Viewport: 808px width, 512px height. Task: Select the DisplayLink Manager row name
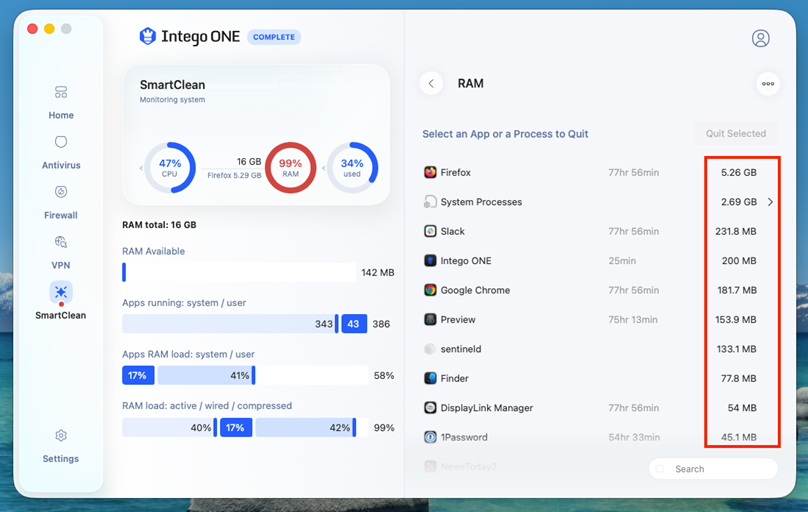(x=486, y=408)
